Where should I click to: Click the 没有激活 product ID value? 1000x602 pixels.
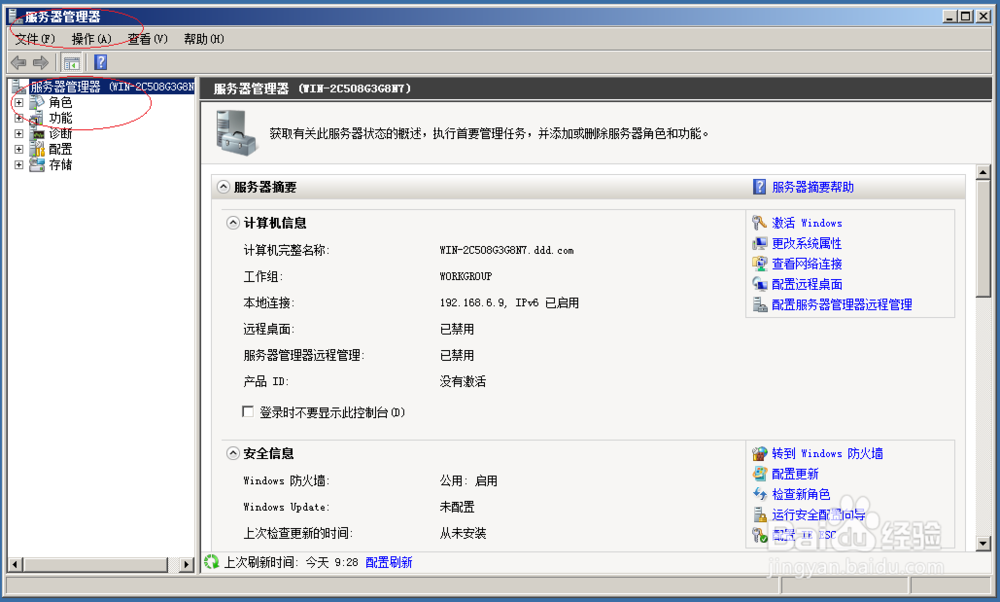(462, 381)
